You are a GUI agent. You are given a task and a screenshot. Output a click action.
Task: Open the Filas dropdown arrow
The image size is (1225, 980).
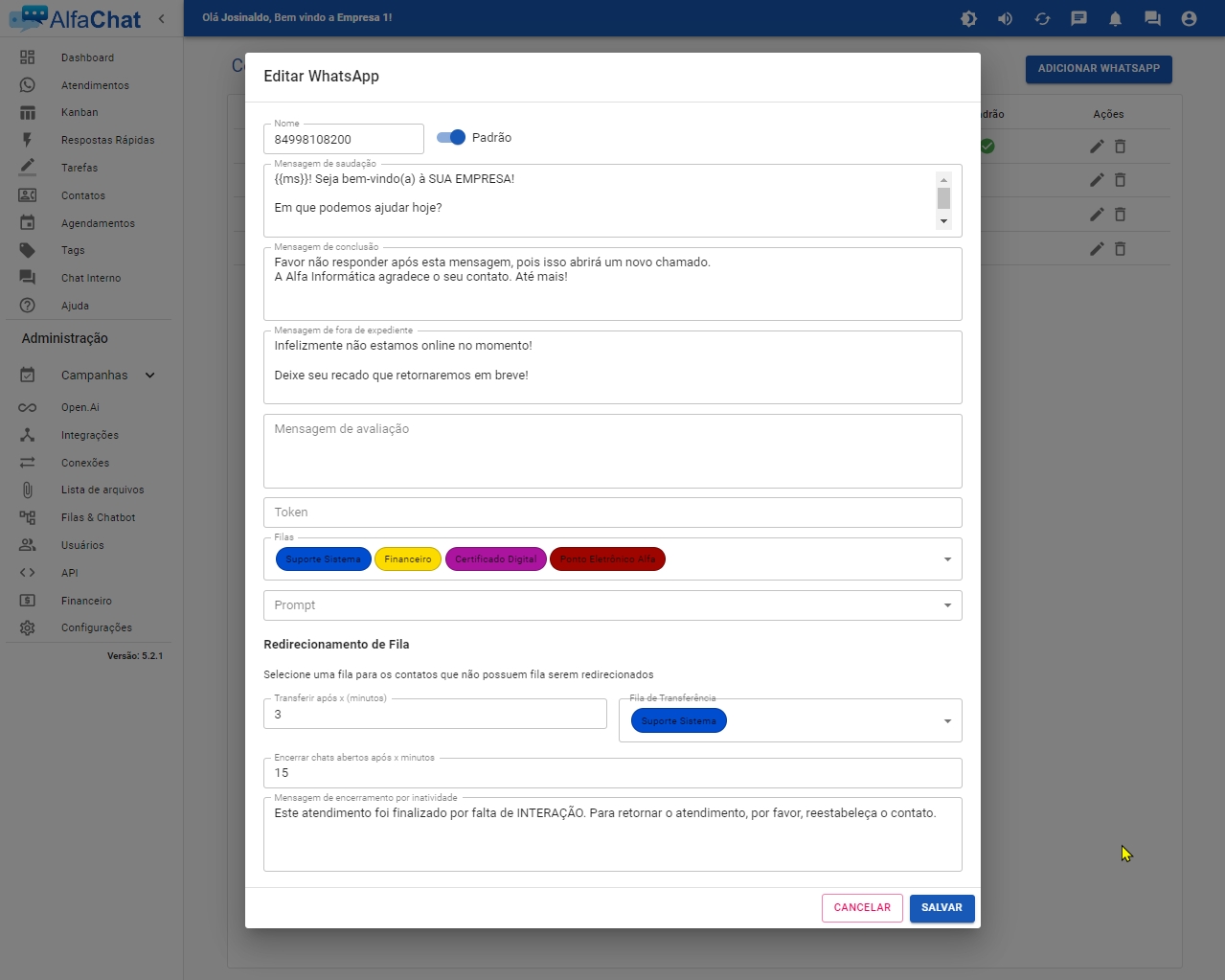coord(947,559)
